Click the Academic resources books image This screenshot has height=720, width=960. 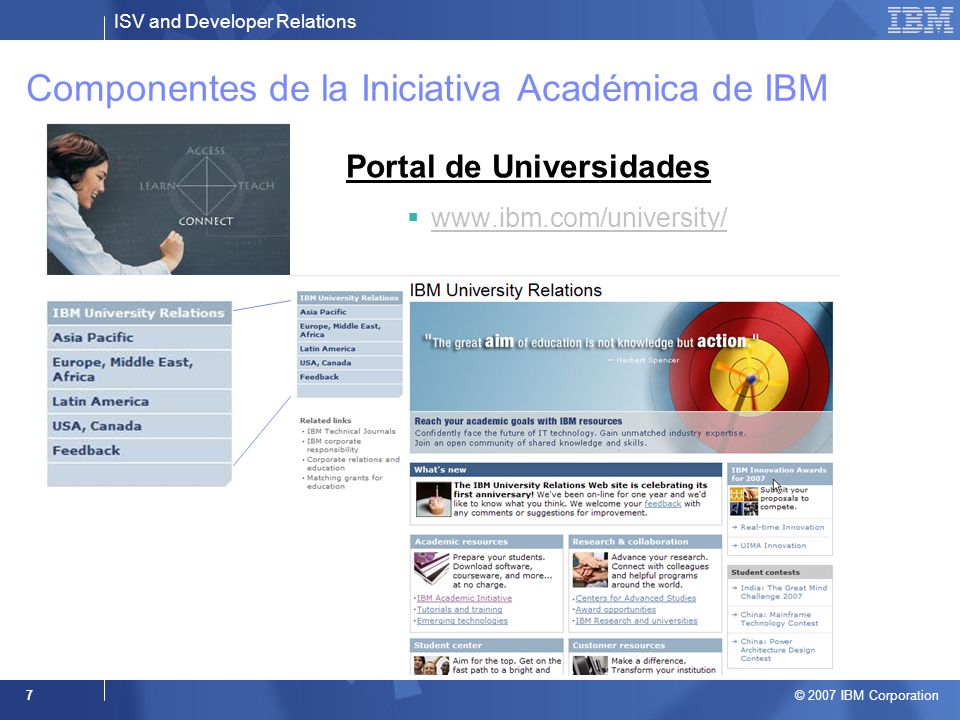(432, 569)
